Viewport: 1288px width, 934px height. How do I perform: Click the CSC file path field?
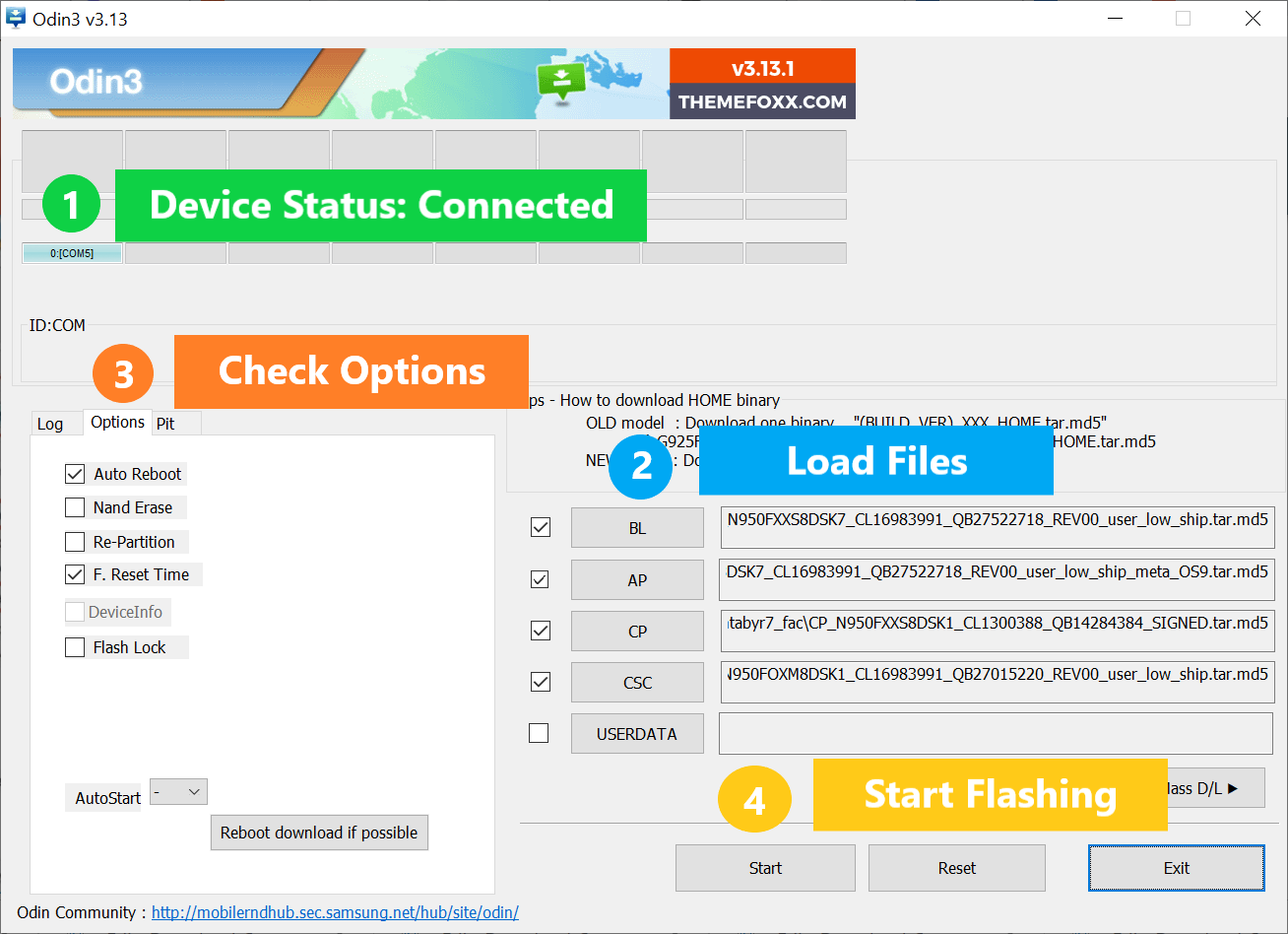click(x=998, y=682)
